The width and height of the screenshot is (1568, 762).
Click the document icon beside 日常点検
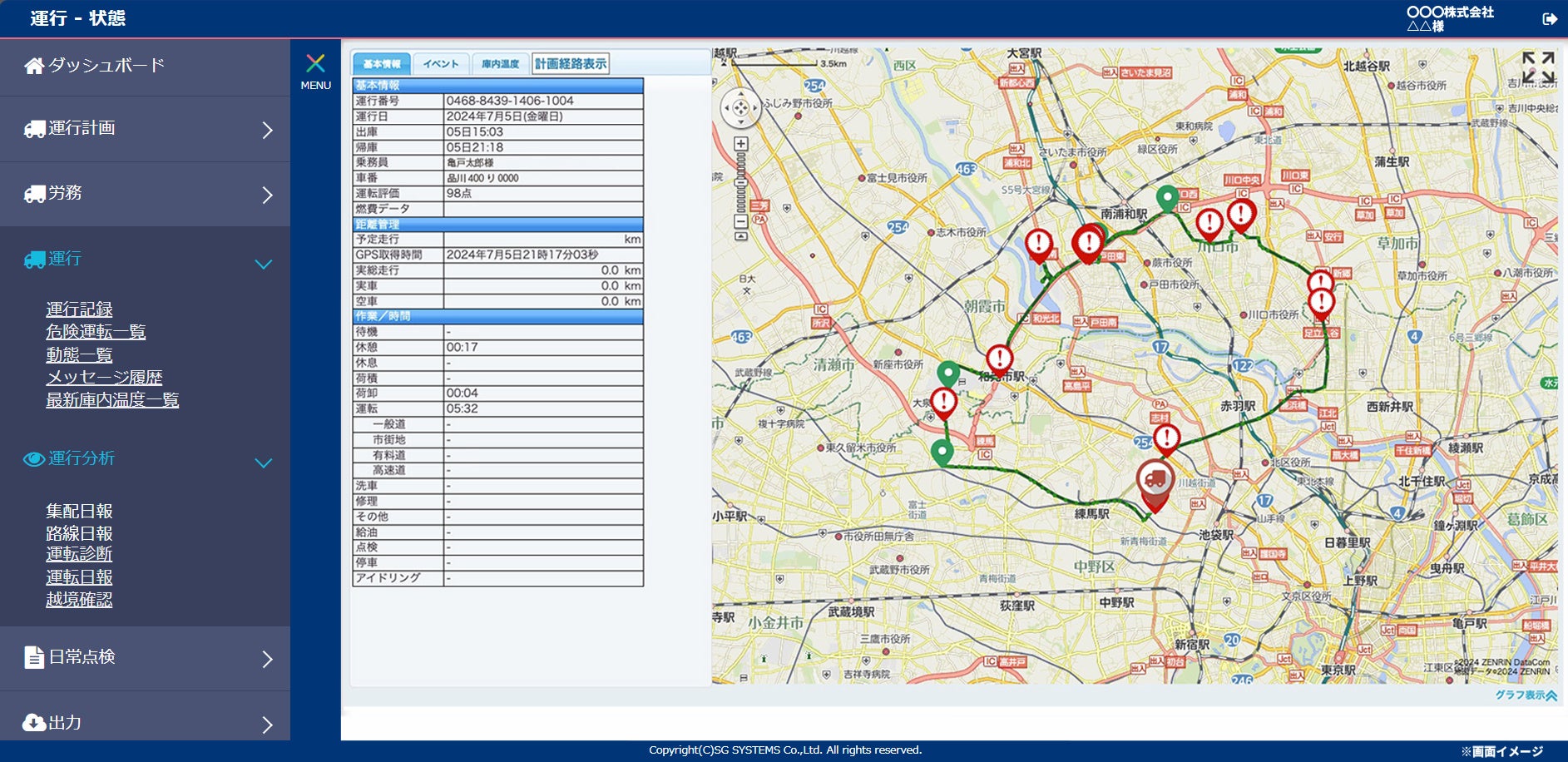point(34,657)
